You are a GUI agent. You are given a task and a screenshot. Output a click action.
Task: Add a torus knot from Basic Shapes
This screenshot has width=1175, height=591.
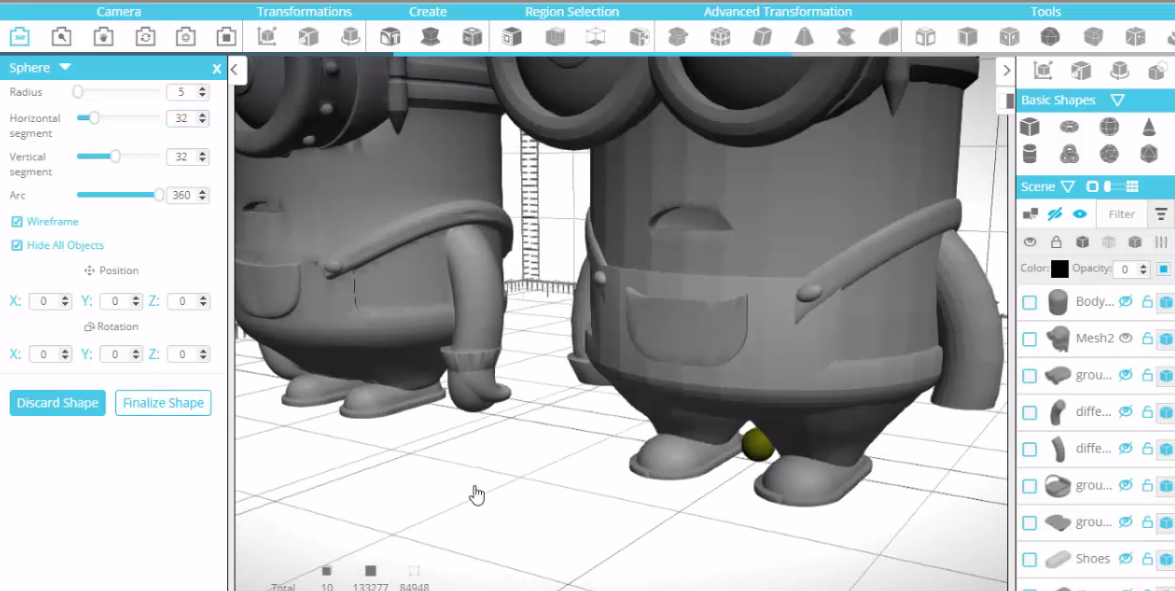click(1069, 154)
